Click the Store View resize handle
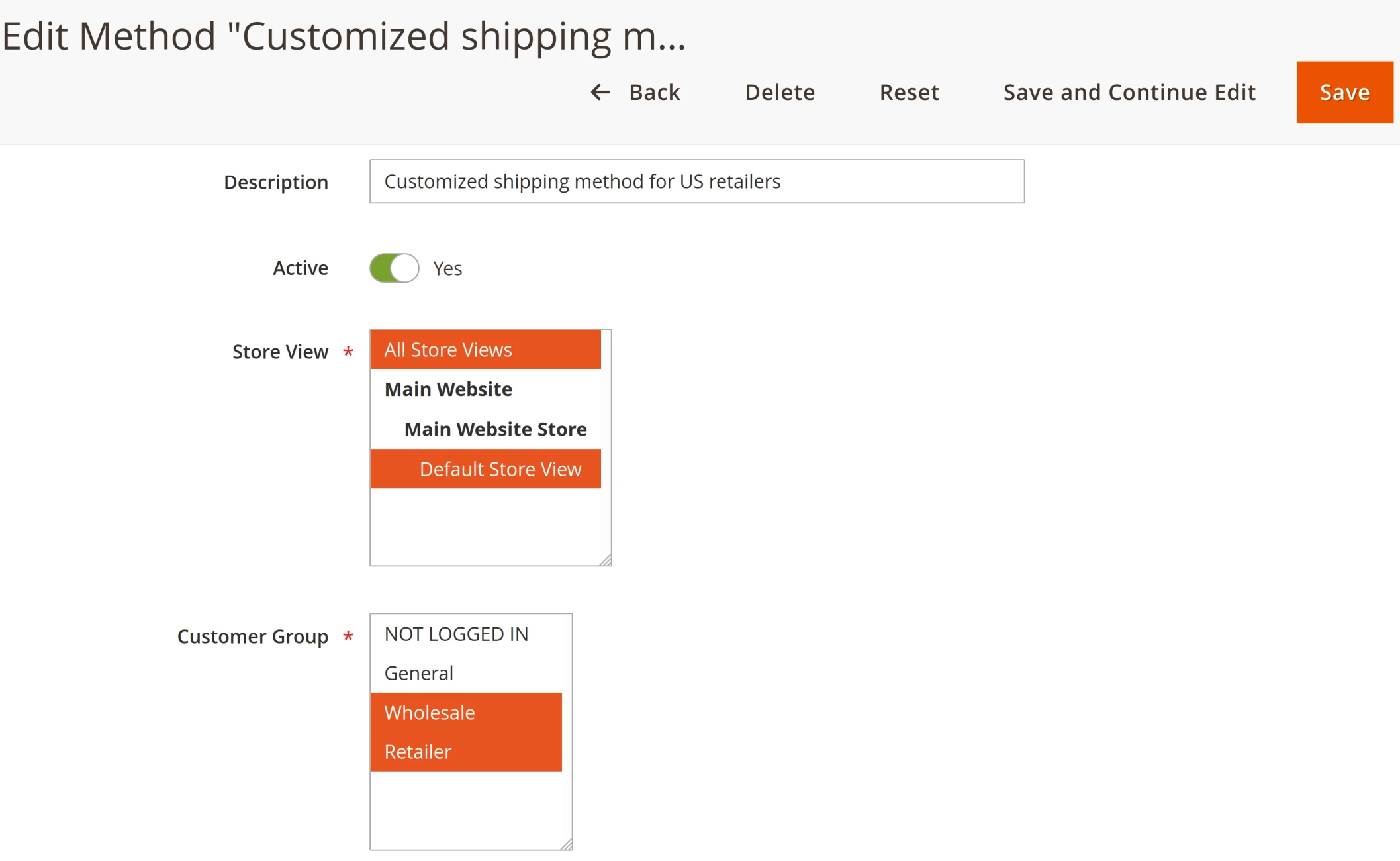The height and width of the screenshot is (861, 1400). (606, 560)
